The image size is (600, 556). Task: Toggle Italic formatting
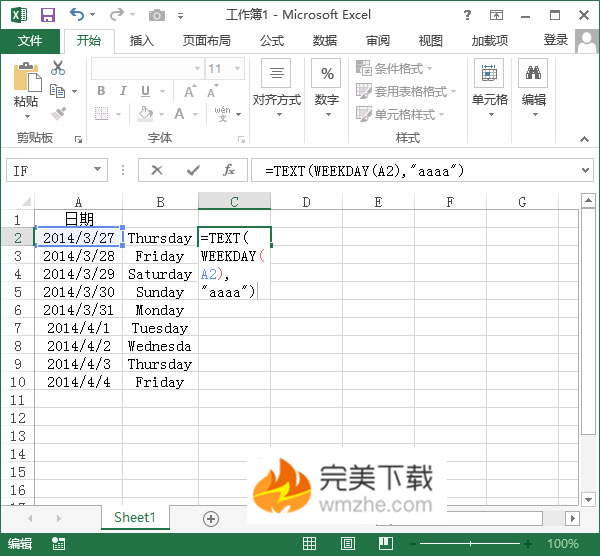pyautogui.click(x=123, y=91)
